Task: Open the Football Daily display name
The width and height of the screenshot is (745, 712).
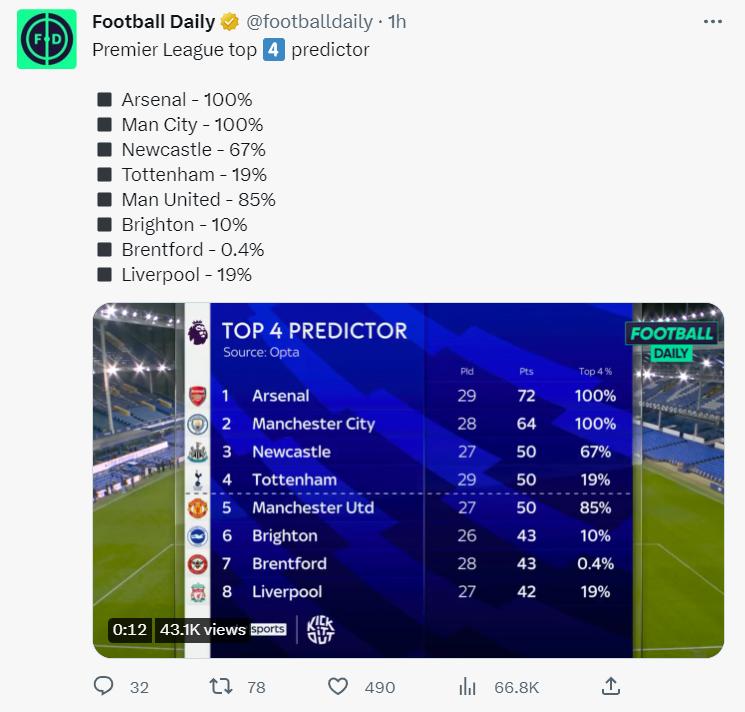Action: (x=153, y=22)
